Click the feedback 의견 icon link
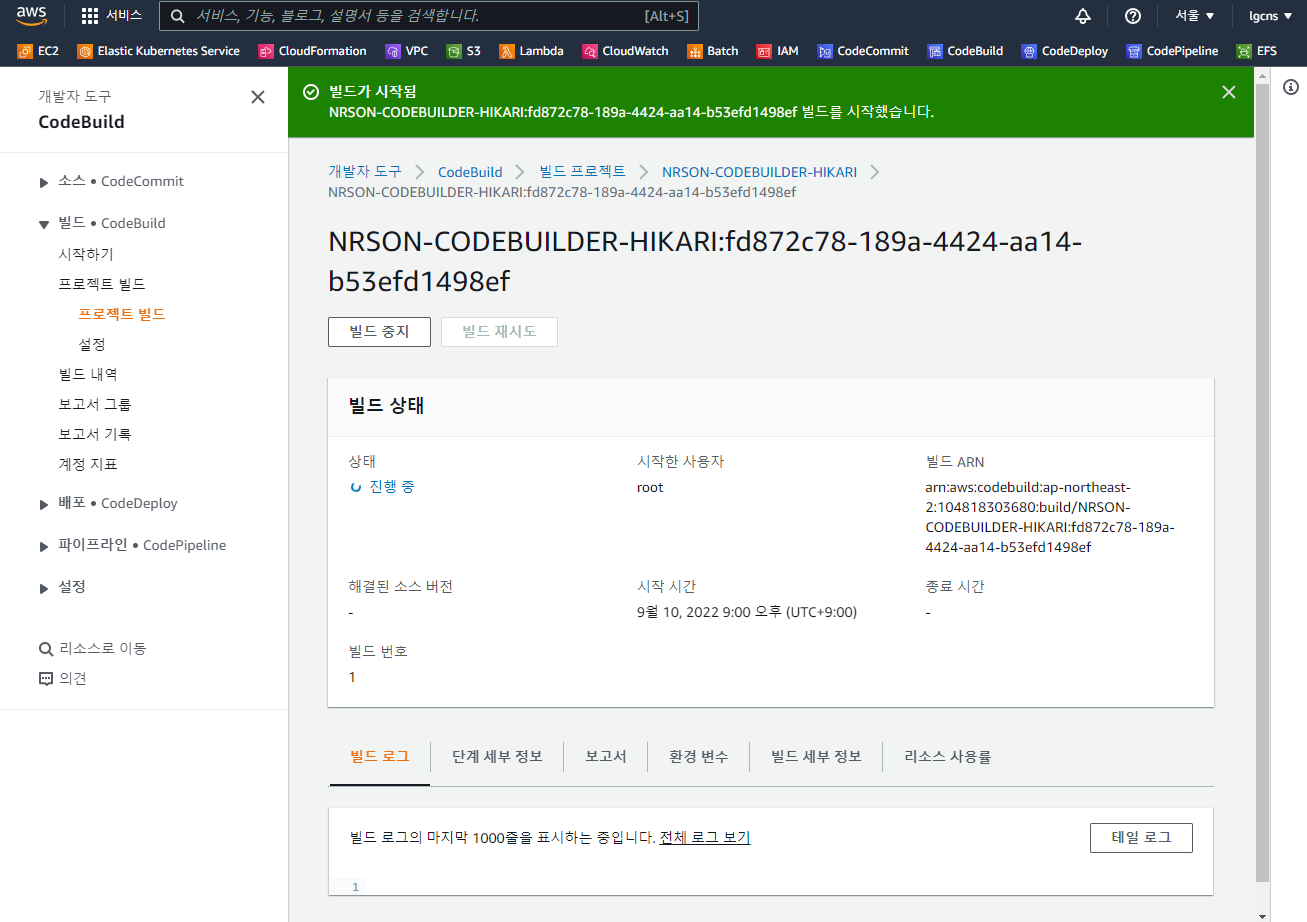This screenshot has height=922, width=1307. point(62,678)
